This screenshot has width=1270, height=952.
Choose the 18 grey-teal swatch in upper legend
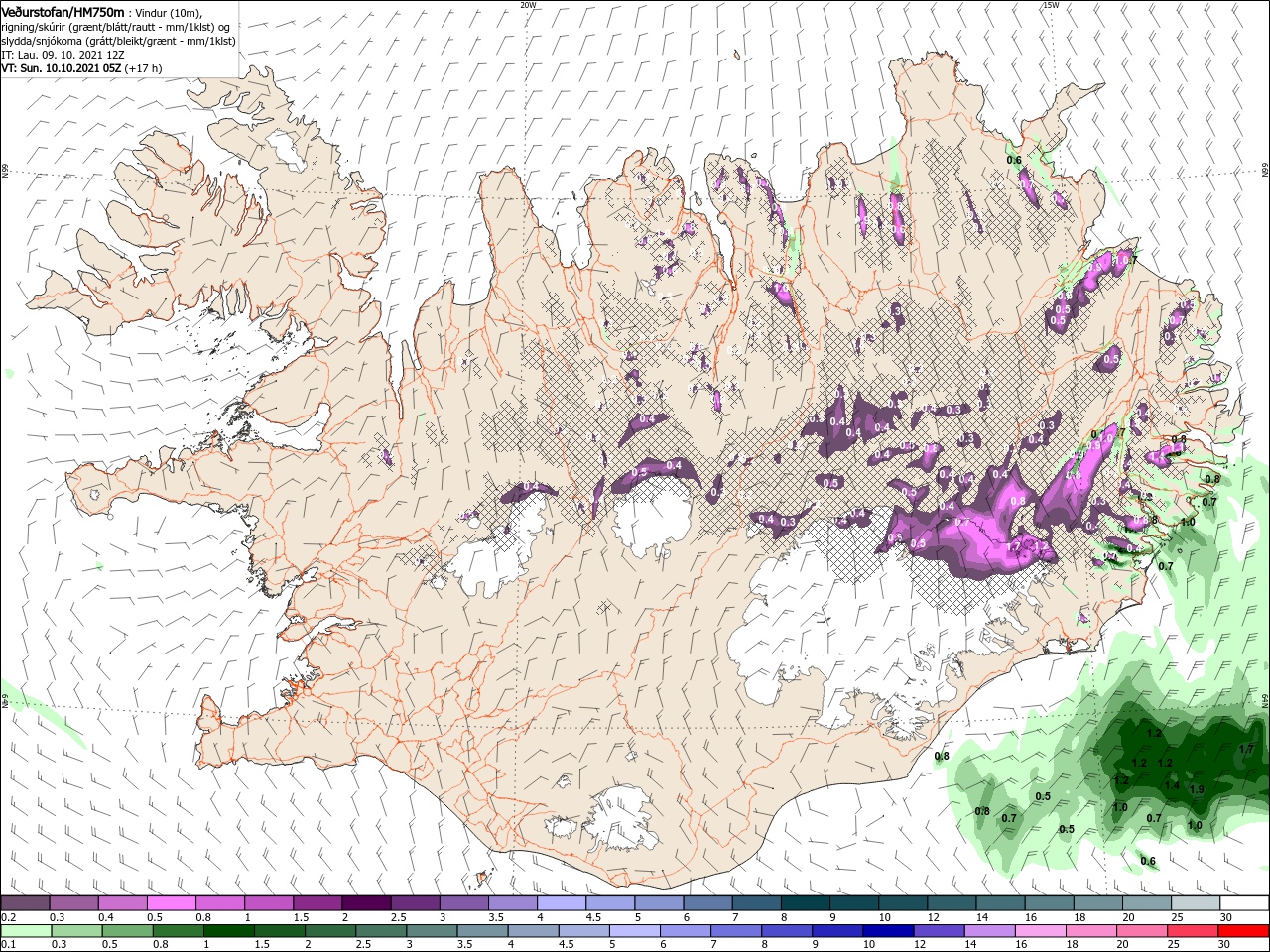click(x=1098, y=903)
